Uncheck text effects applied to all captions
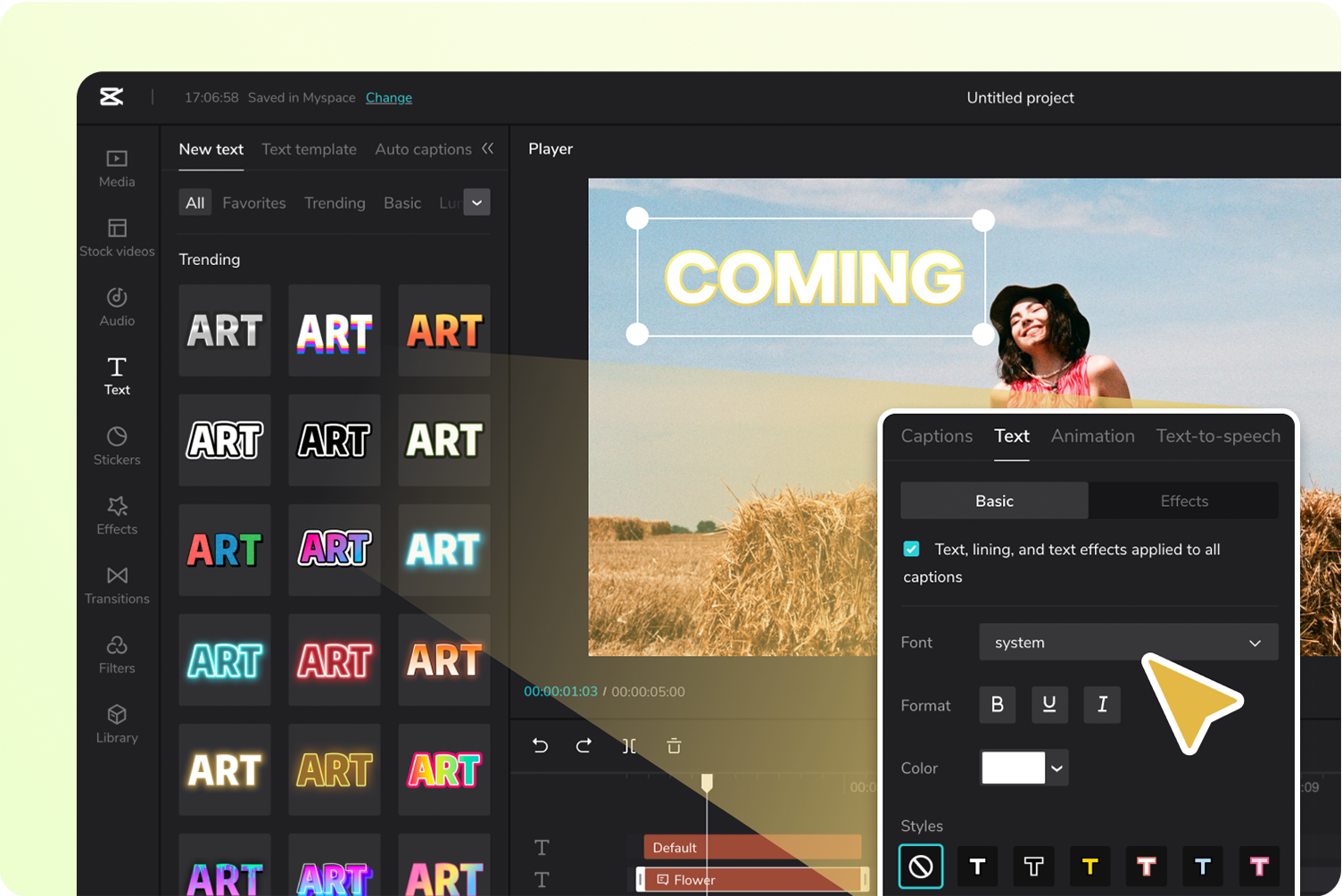This screenshot has height=896, width=1342. click(x=911, y=549)
